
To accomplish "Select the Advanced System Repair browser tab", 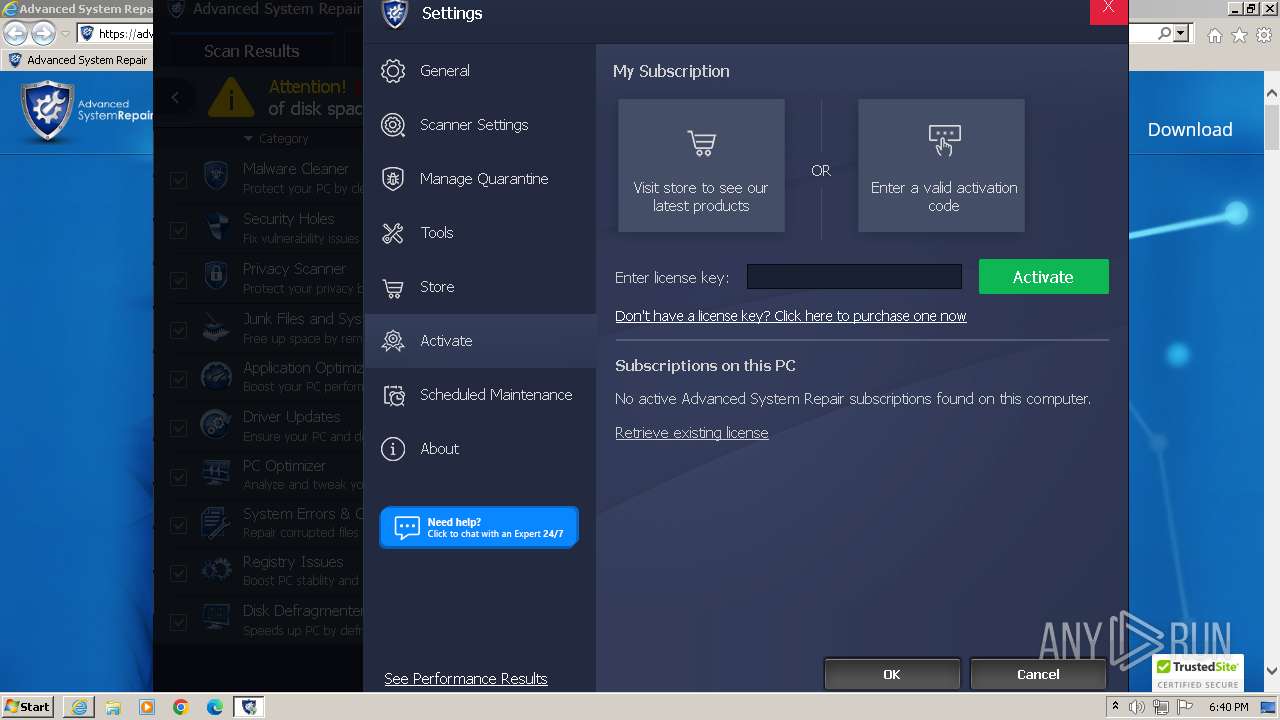I will (x=78, y=60).
